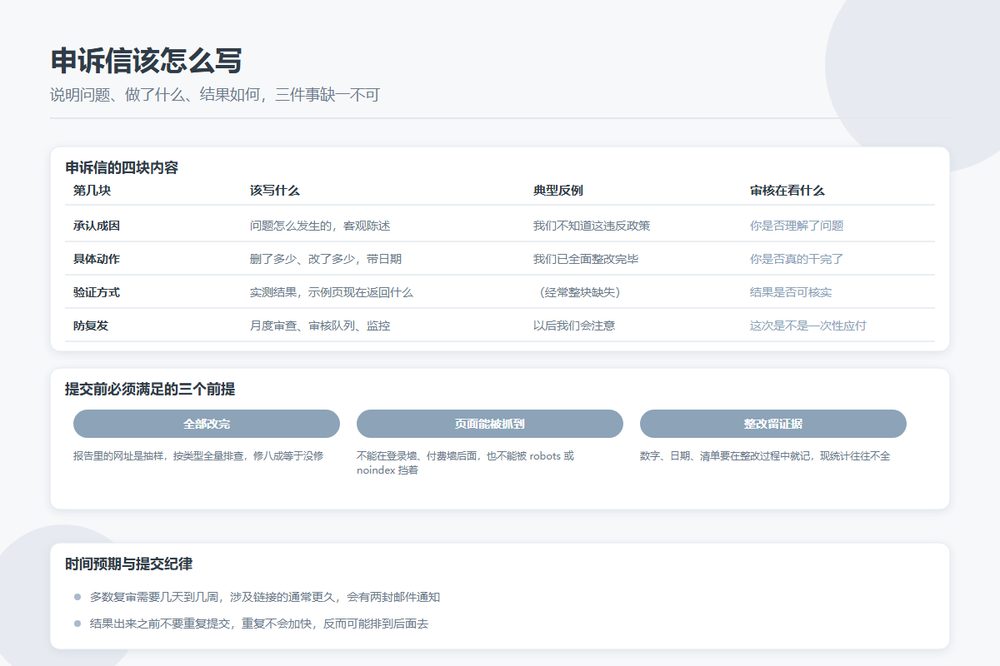Click the cell 结果是否可核实
The image size is (1000, 666).
click(x=791, y=292)
